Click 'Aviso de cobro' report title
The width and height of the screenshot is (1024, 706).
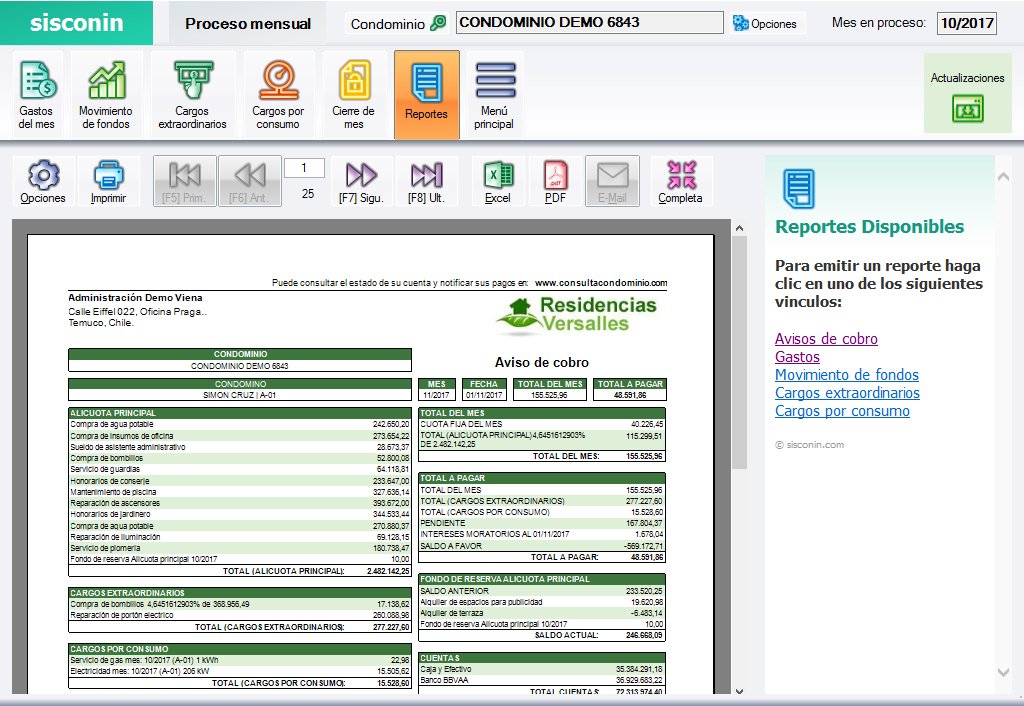(541, 362)
